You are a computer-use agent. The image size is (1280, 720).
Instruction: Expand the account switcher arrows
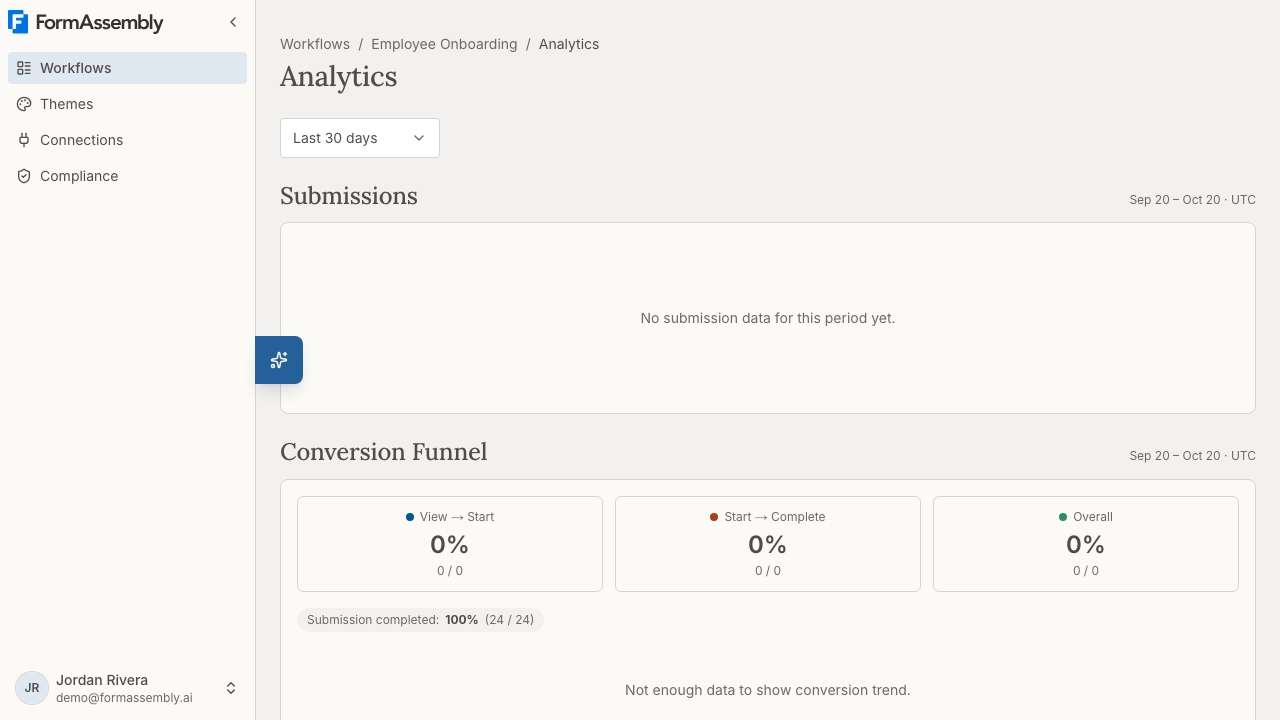(231, 688)
